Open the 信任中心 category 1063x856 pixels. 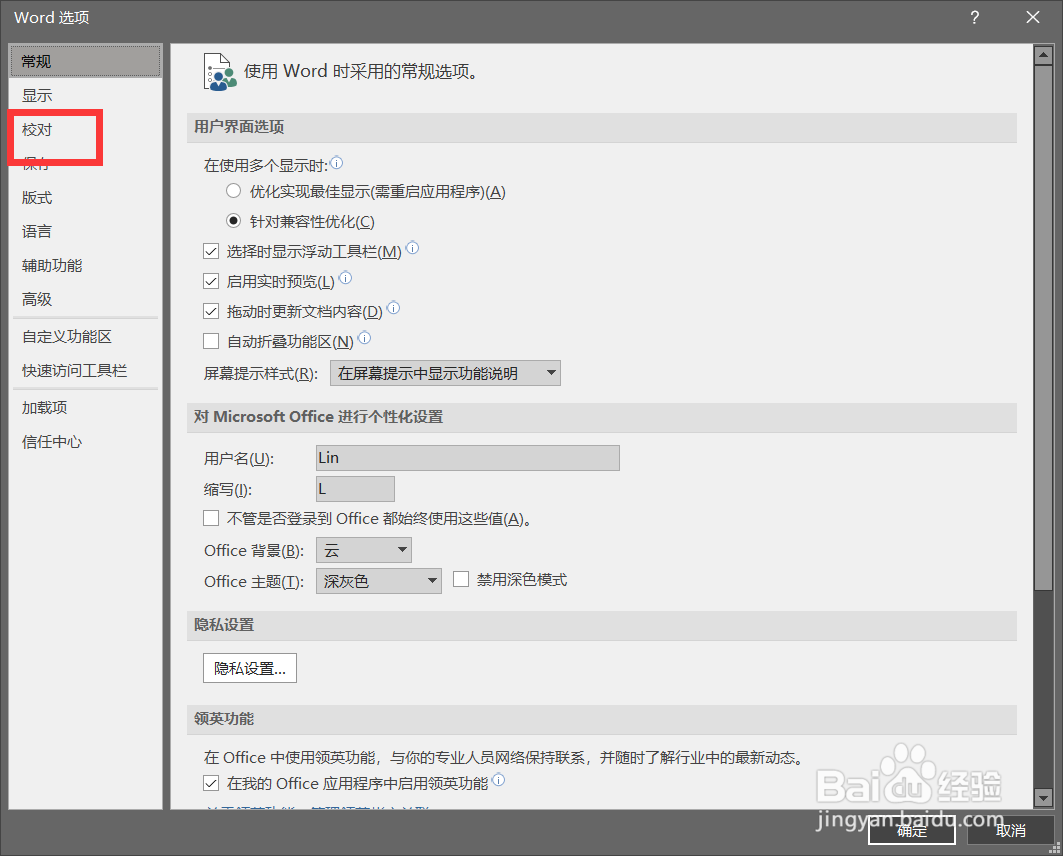(x=85, y=442)
